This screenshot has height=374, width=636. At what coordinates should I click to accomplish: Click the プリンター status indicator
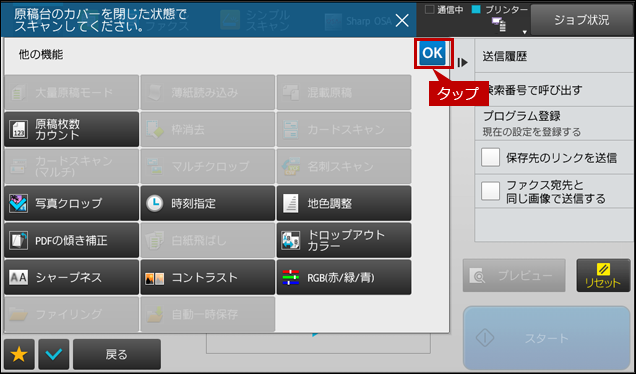click(500, 10)
